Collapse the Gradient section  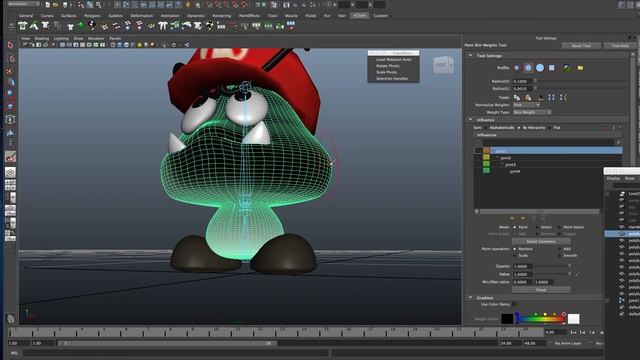coord(471,298)
